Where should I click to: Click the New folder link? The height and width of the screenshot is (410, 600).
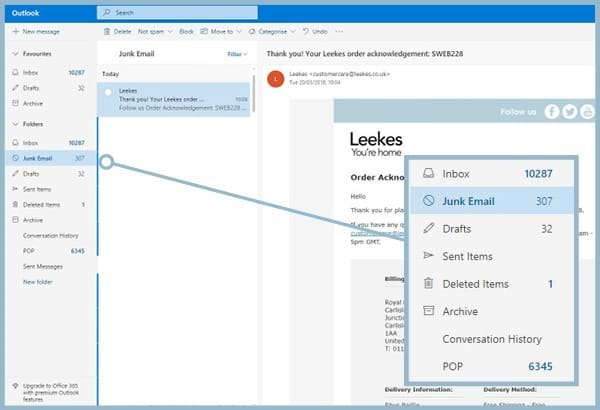coord(38,282)
